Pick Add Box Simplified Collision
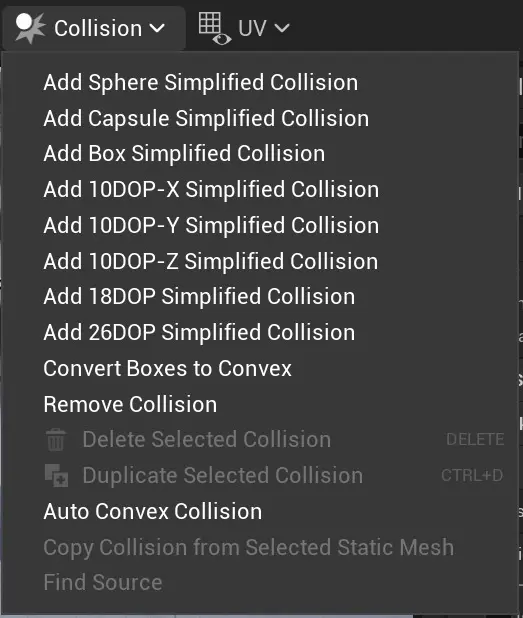This screenshot has width=523, height=618. pyautogui.click(x=184, y=153)
